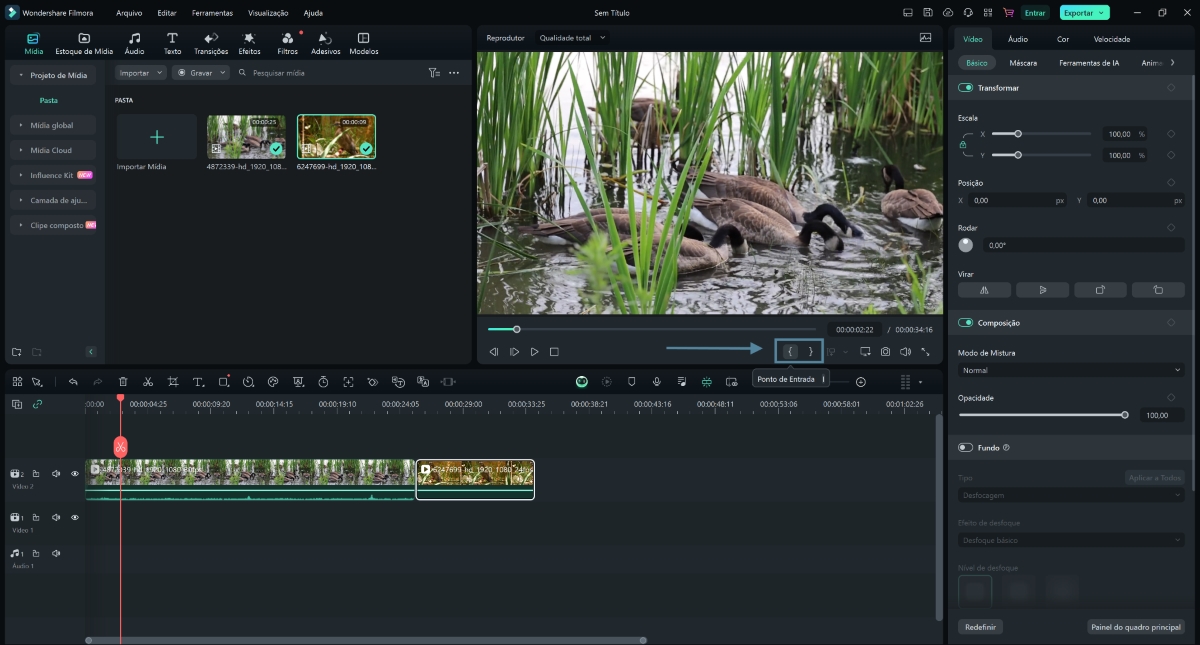Screen dimensions: 1200x645
Task: Open the cloud upload icon
Action: (948, 13)
